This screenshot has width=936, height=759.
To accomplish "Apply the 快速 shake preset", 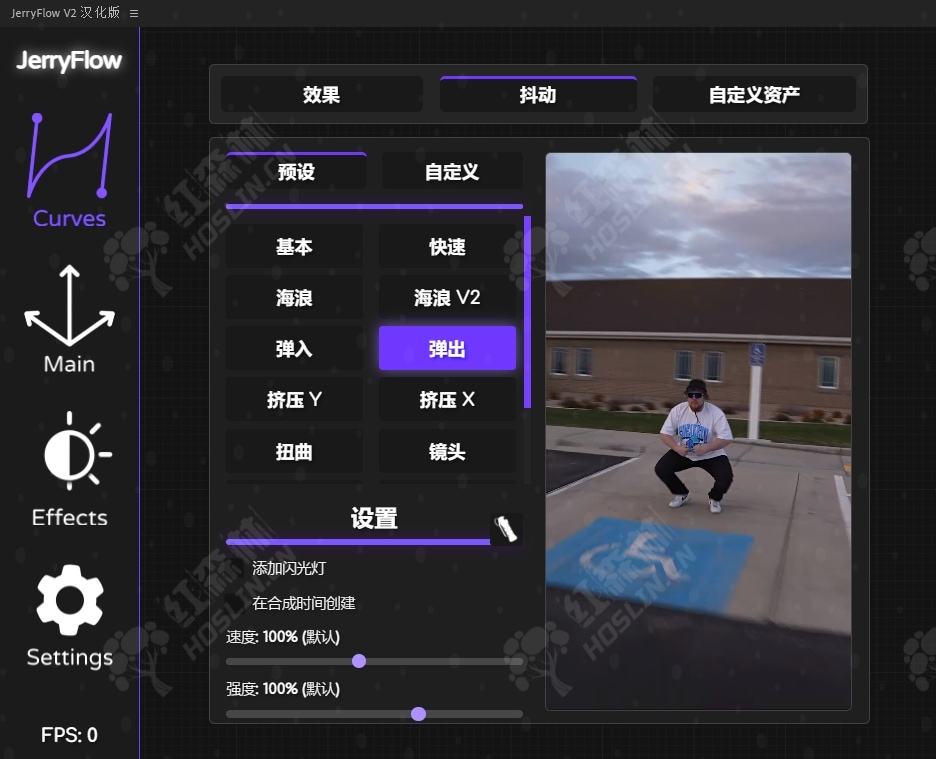I will [447, 247].
